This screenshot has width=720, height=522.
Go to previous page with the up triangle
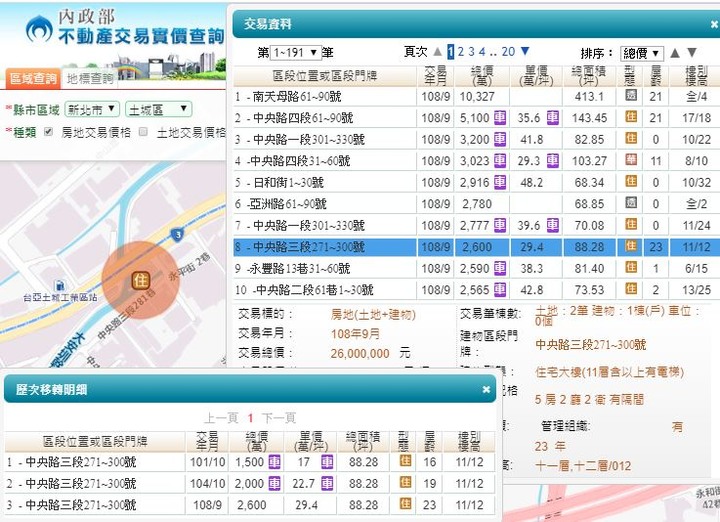coord(438,52)
